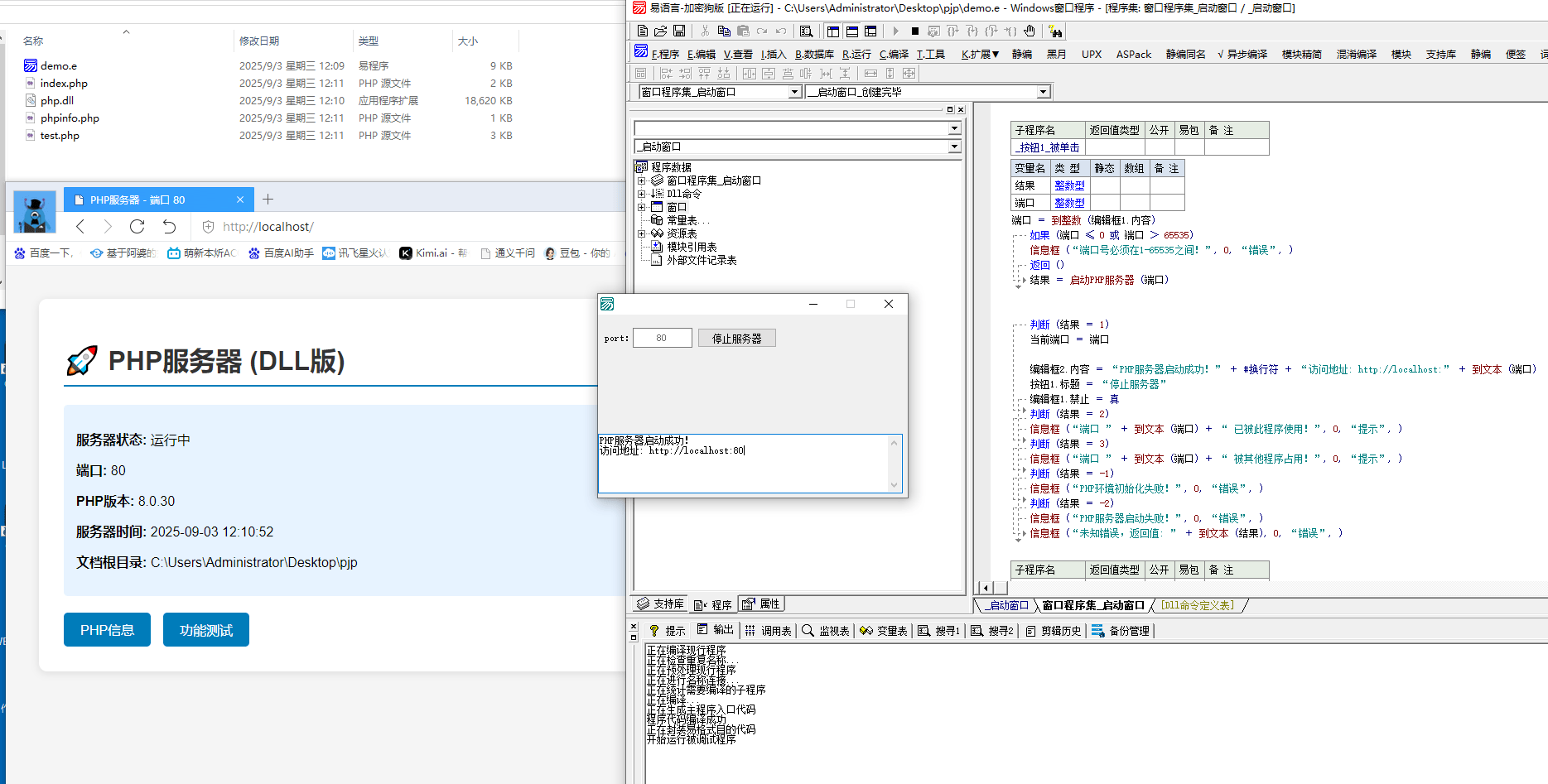Open a new browser tab with plus
Viewport: 1548px width, 784px height.
(x=268, y=200)
